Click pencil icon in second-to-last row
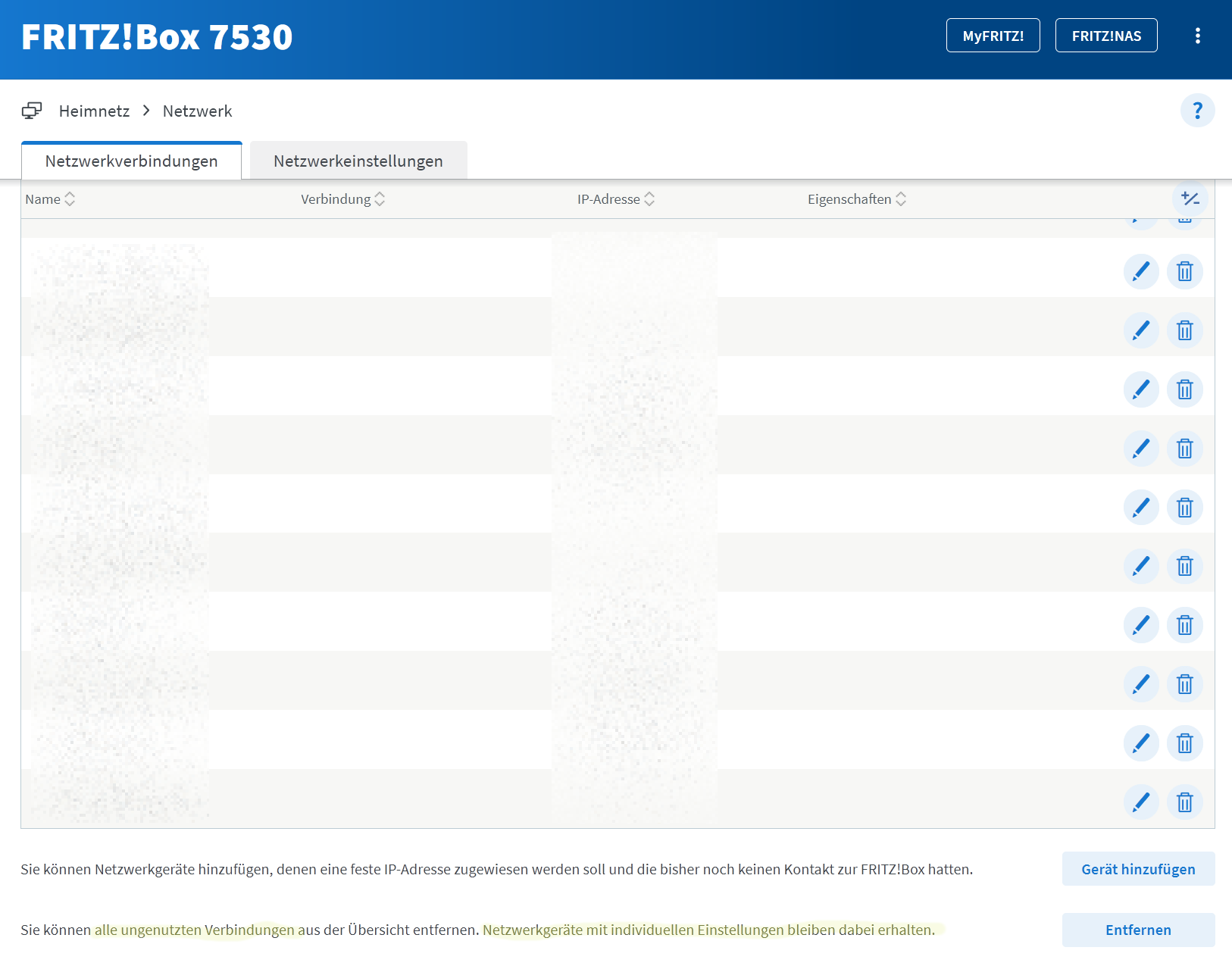This screenshot has height=966, width=1232. coord(1141,743)
